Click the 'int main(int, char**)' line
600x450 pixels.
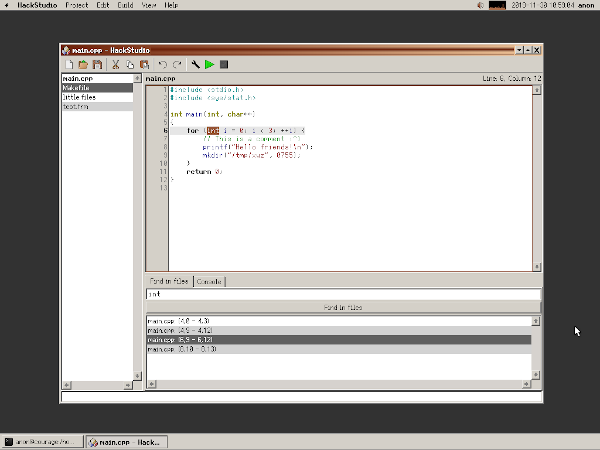(x=213, y=114)
